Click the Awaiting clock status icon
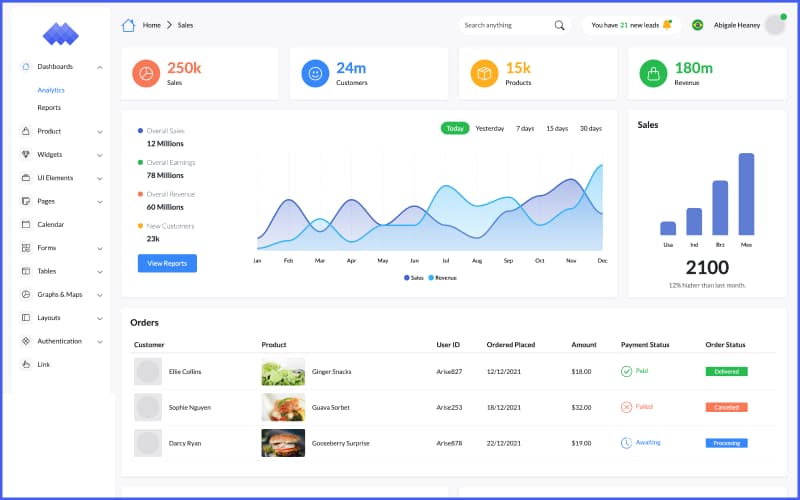This screenshot has height=500, width=800. pyautogui.click(x=627, y=443)
